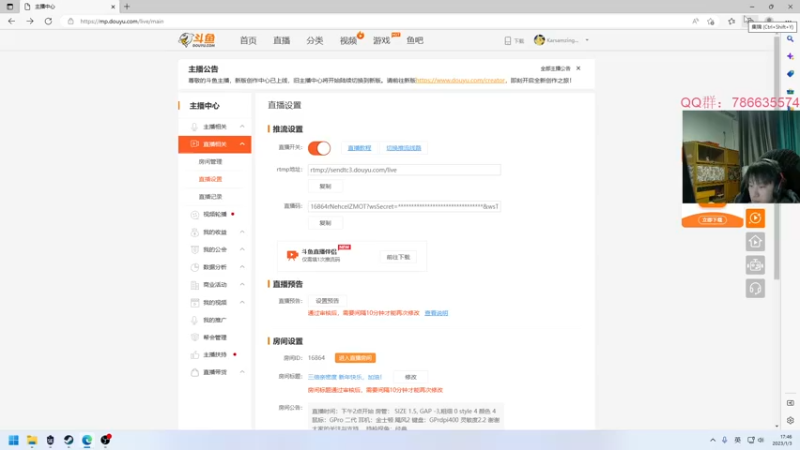Click the 数据分析 pie chart icon
Viewport: 800px width, 450px height.
(194, 267)
